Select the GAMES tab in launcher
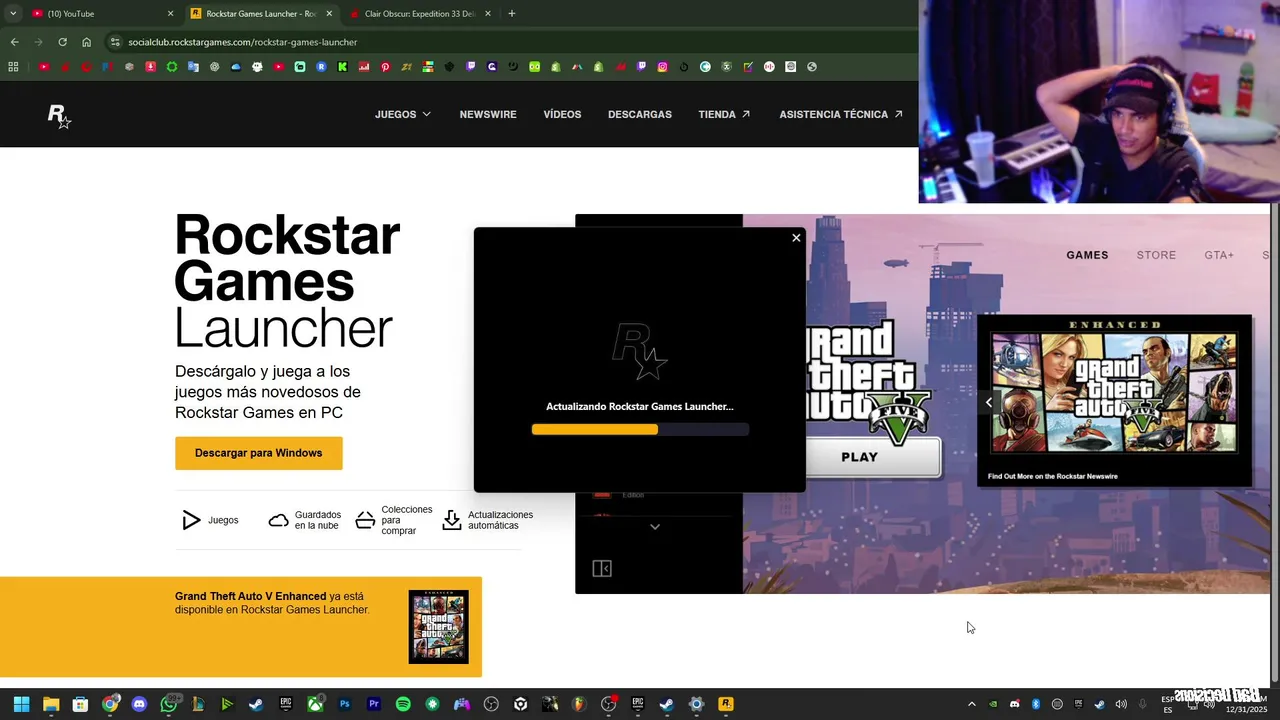Screen dimensions: 1280x720 coord(1087,255)
